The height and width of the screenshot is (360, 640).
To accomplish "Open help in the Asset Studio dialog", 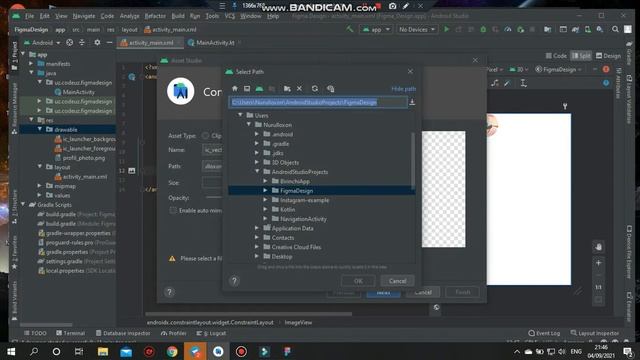I will point(169,292).
